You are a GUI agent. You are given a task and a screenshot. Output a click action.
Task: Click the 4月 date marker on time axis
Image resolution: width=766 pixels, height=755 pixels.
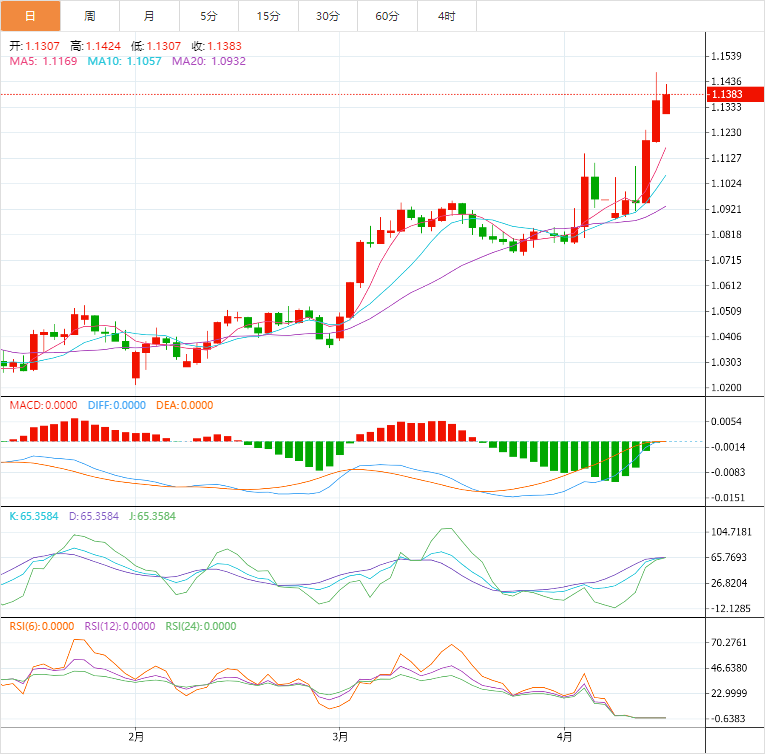click(x=565, y=737)
